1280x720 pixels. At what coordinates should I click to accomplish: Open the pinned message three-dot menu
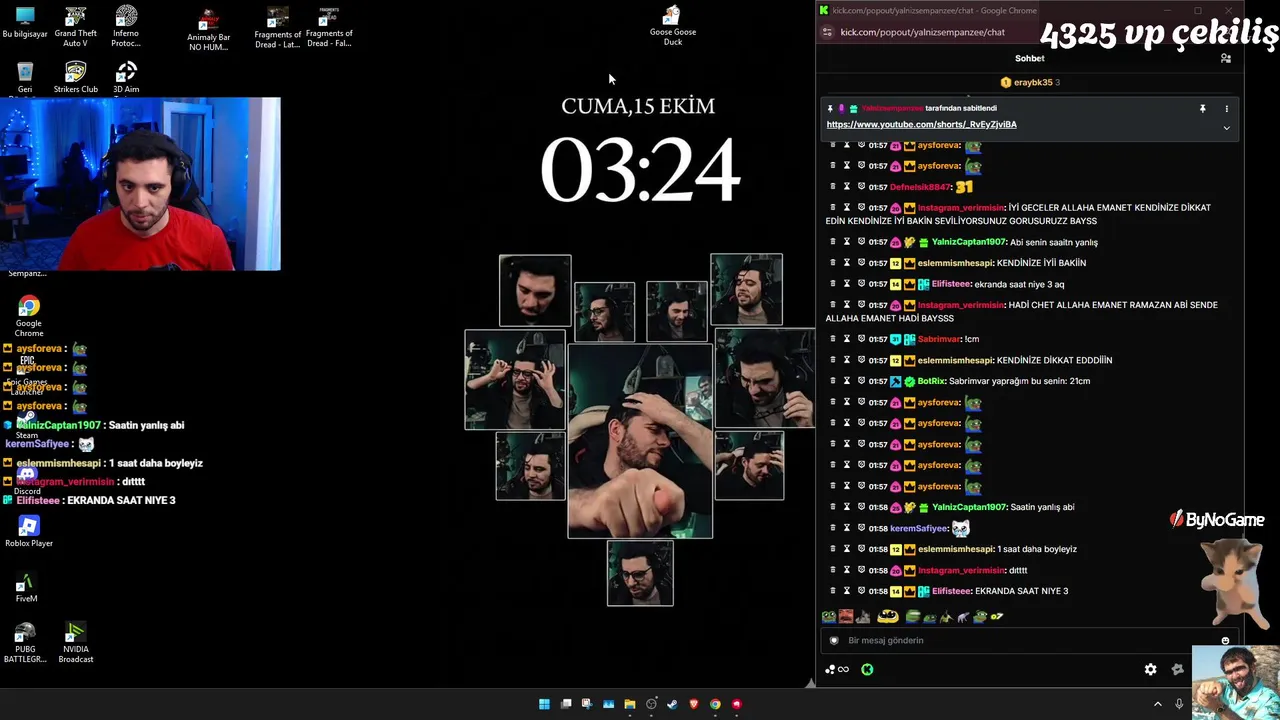point(1226,108)
